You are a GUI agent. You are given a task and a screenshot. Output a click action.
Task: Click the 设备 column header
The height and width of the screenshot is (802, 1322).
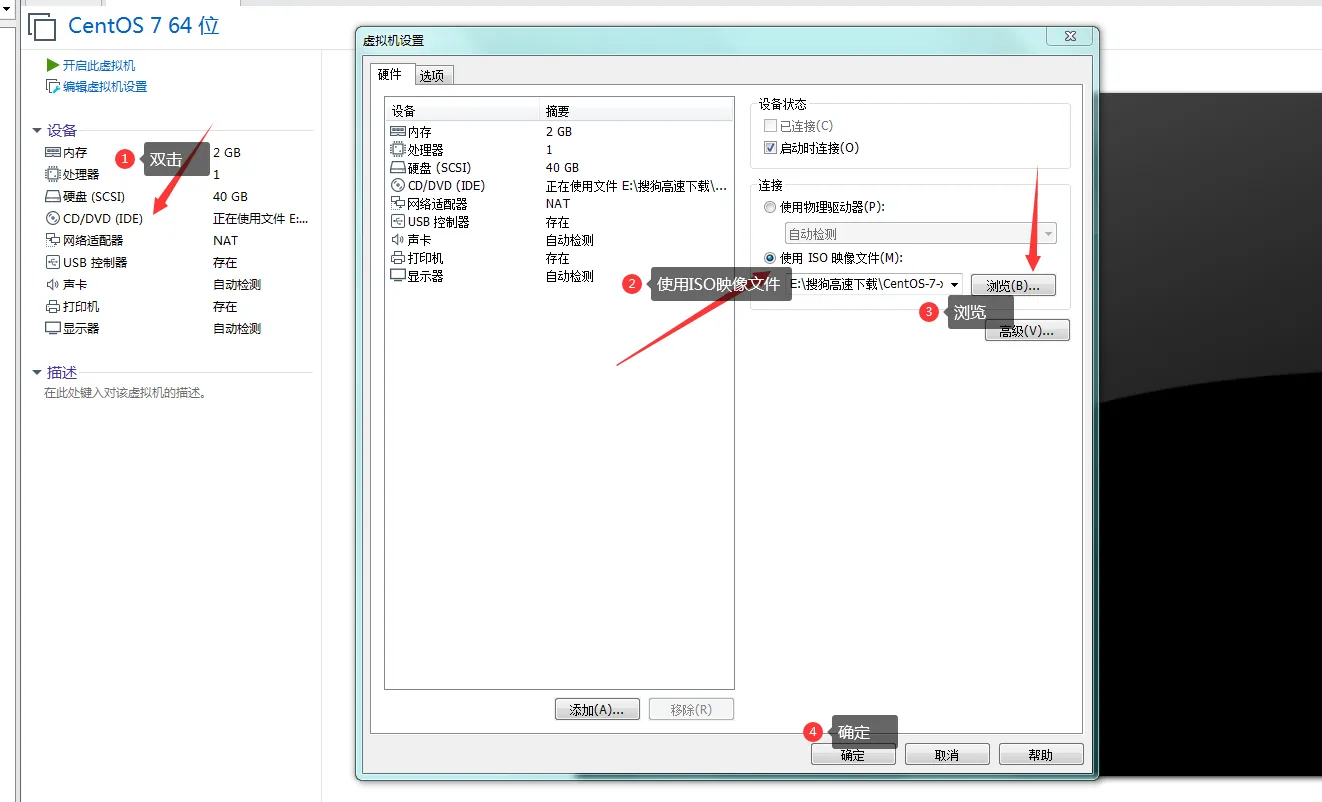click(462, 111)
